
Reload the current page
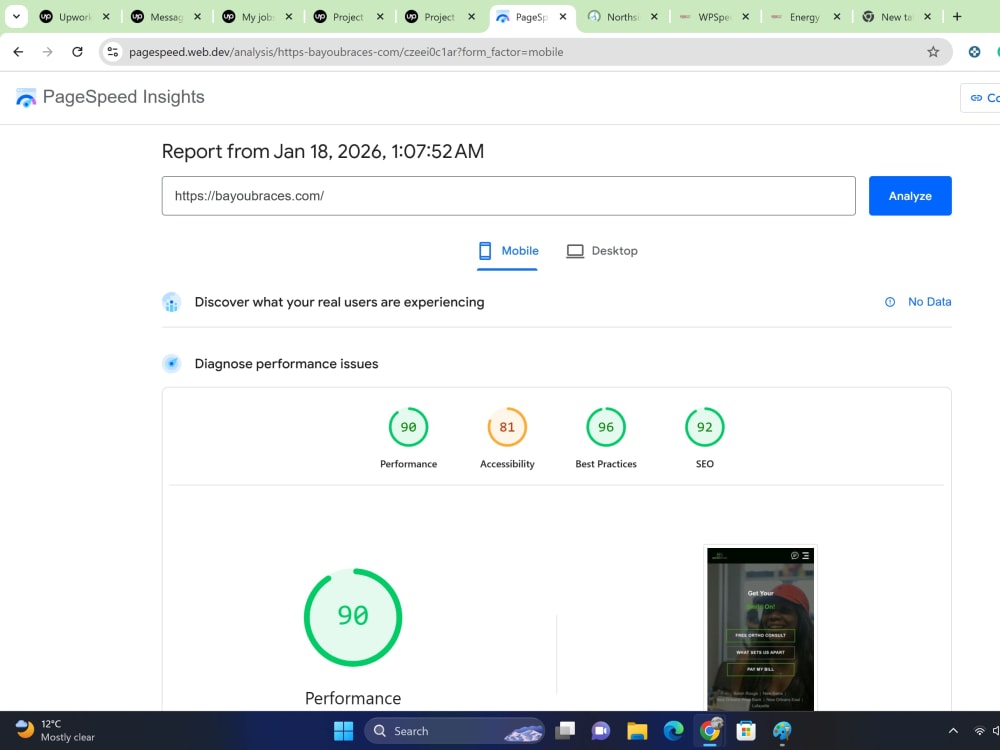click(x=77, y=52)
